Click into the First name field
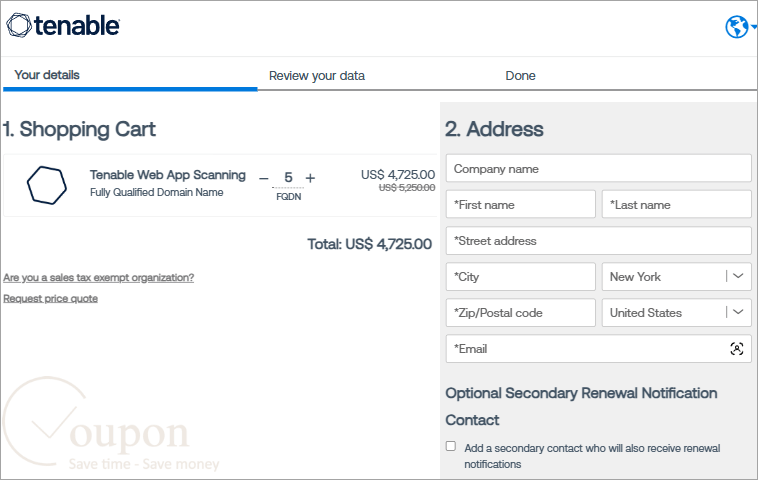Viewport: 758px width, 480px height. [x=521, y=204]
